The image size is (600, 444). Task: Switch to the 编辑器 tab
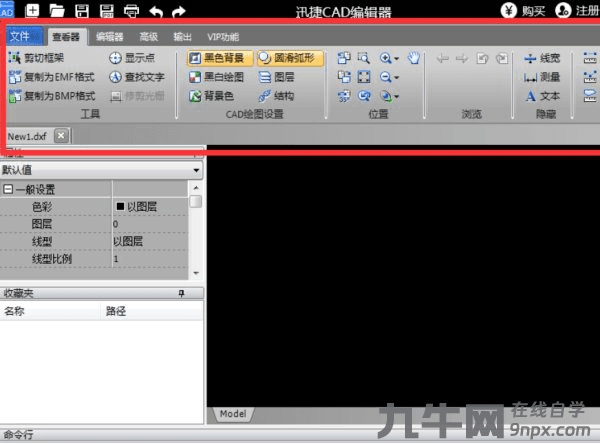point(109,37)
